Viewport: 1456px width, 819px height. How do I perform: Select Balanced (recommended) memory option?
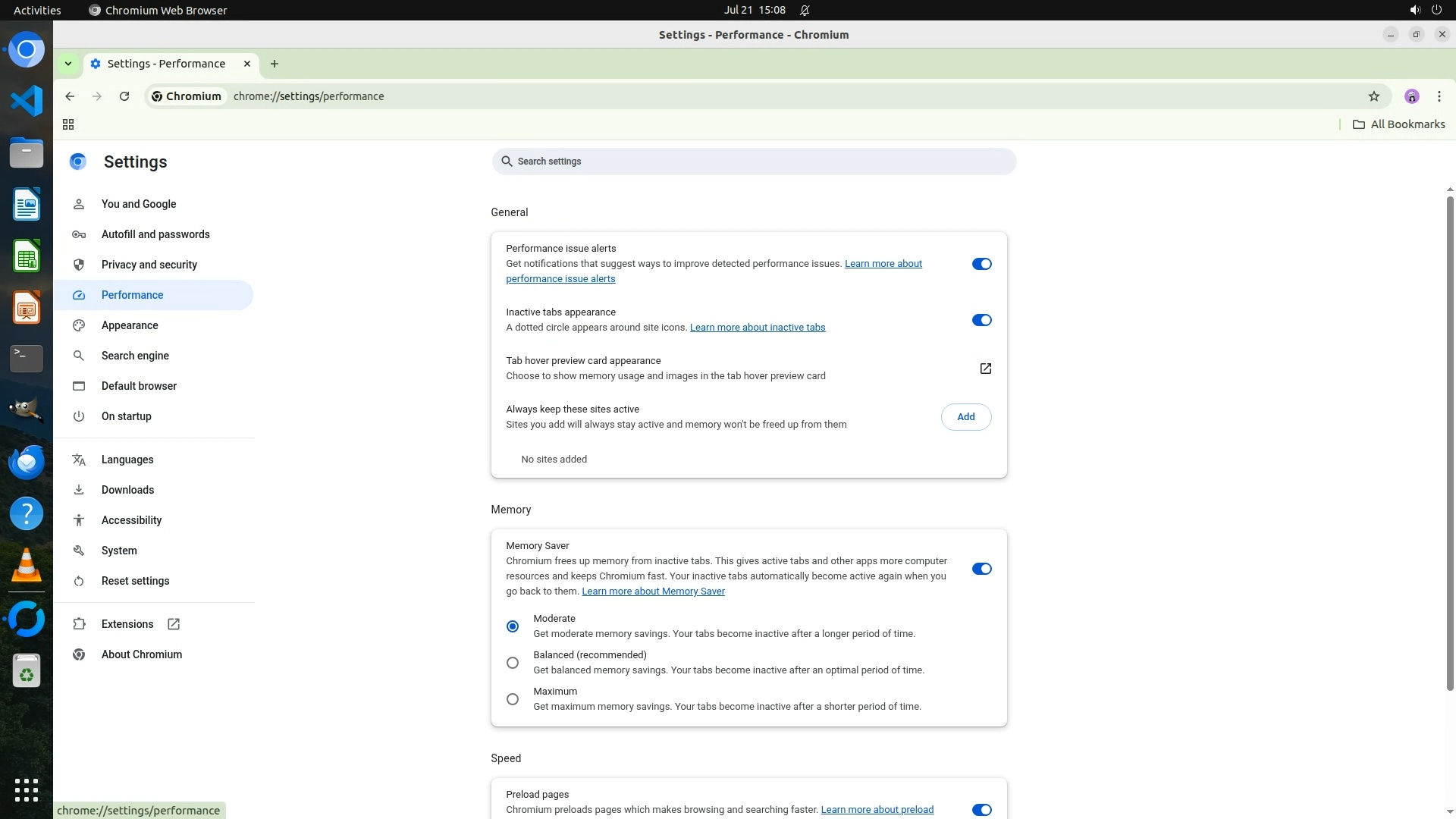(513, 663)
